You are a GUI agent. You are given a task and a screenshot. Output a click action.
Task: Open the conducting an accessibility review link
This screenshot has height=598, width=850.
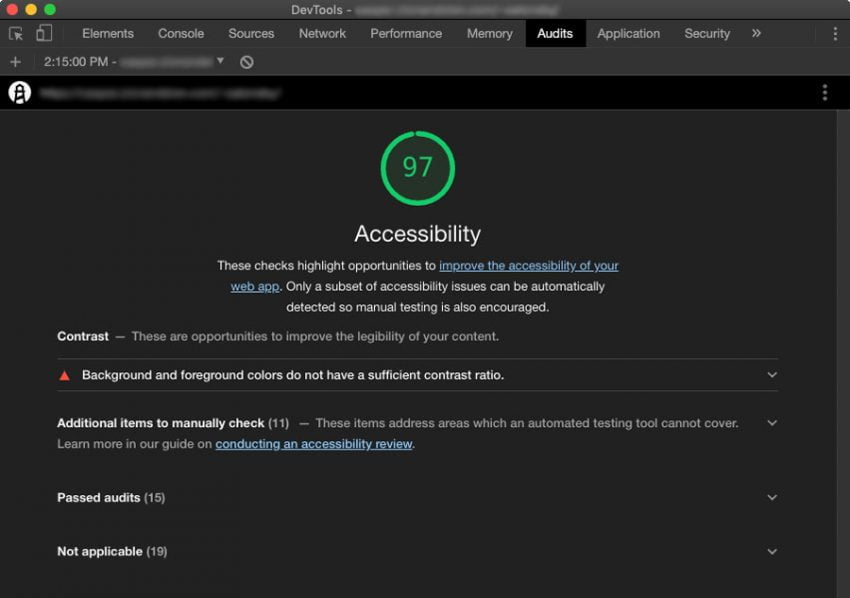pyautogui.click(x=313, y=444)
